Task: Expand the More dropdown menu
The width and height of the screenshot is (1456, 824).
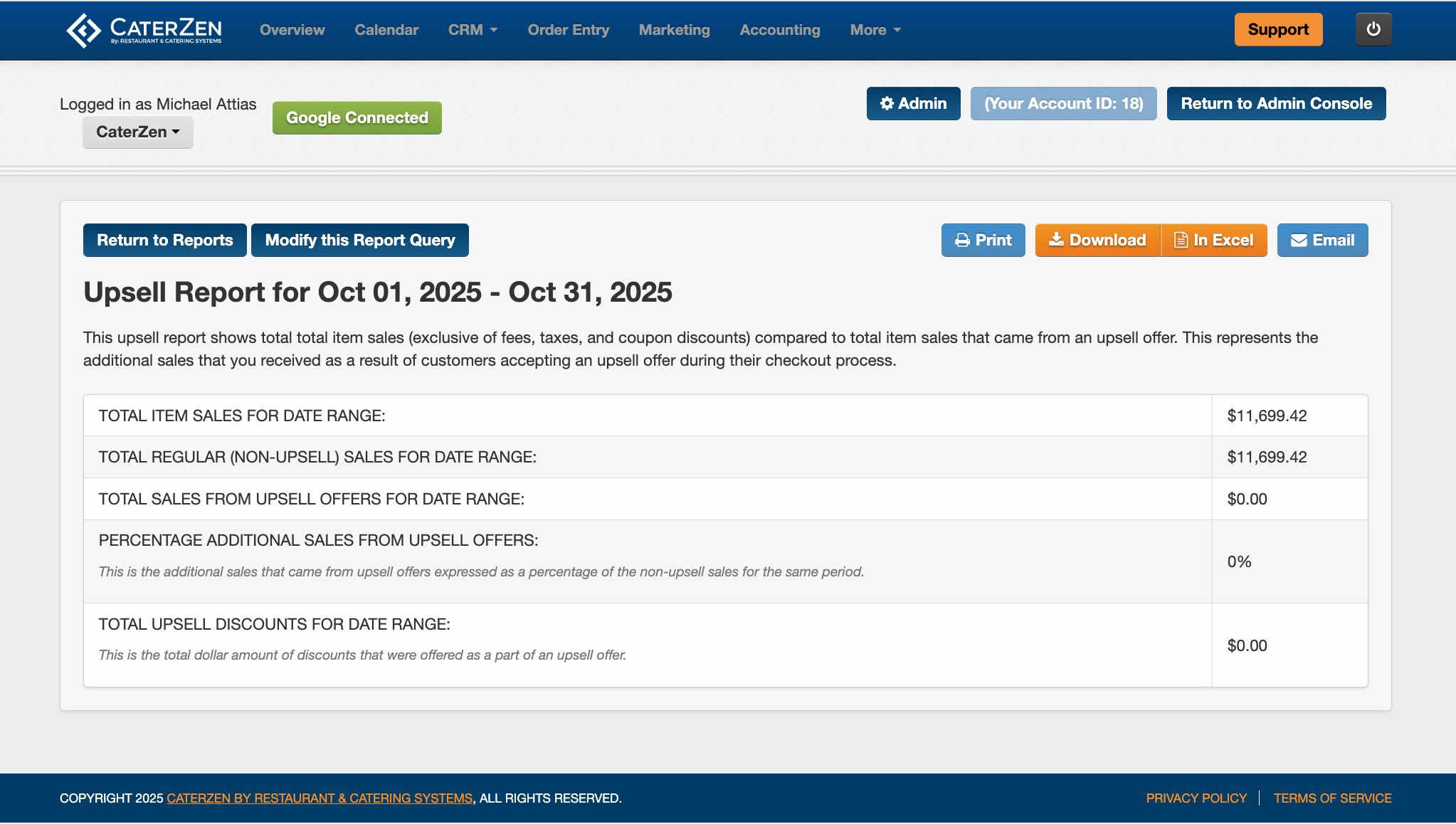Action: (875, 30)
